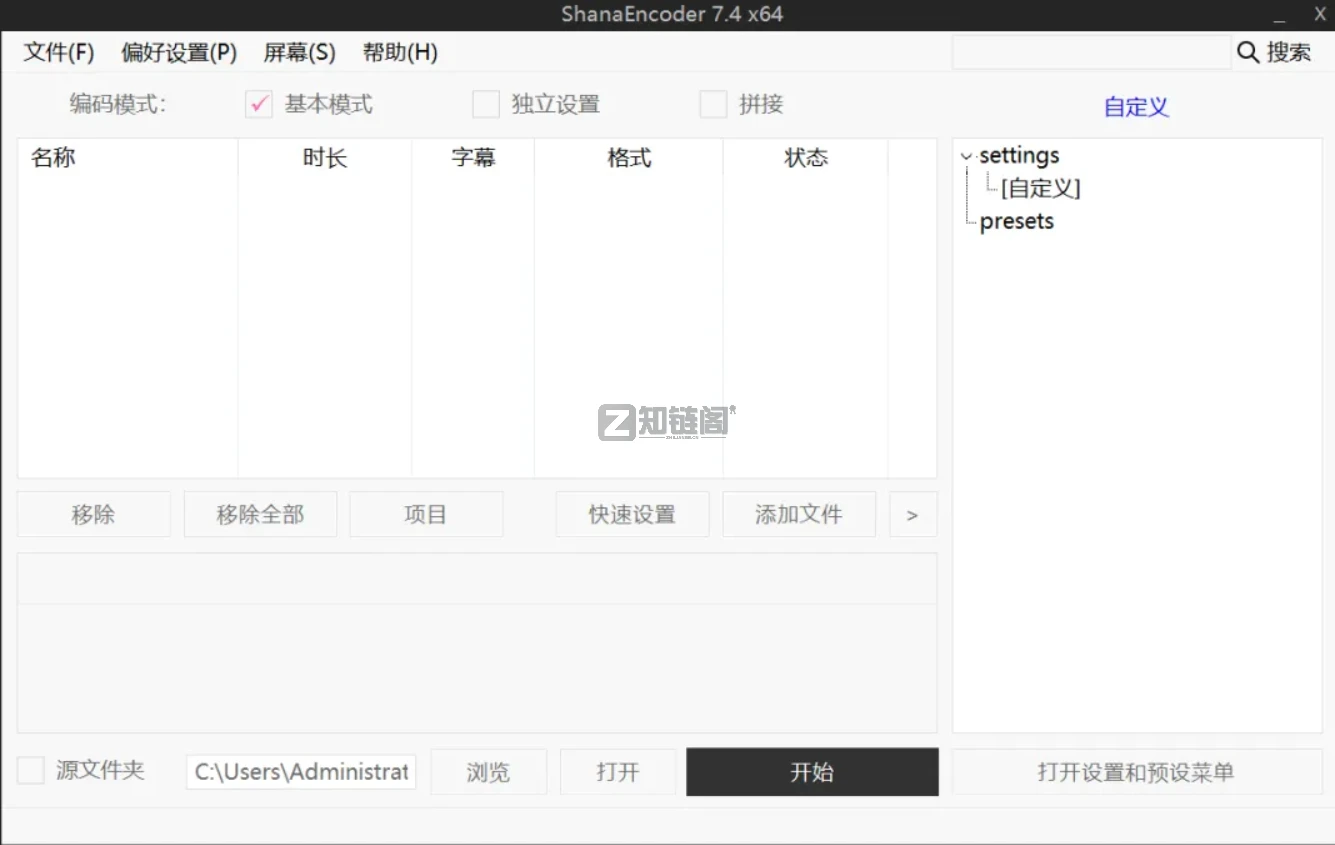The height and width of the screenshot is (845, 1335).
Task: Enable the 独立设置 checkbox
Action: [486, 104]
